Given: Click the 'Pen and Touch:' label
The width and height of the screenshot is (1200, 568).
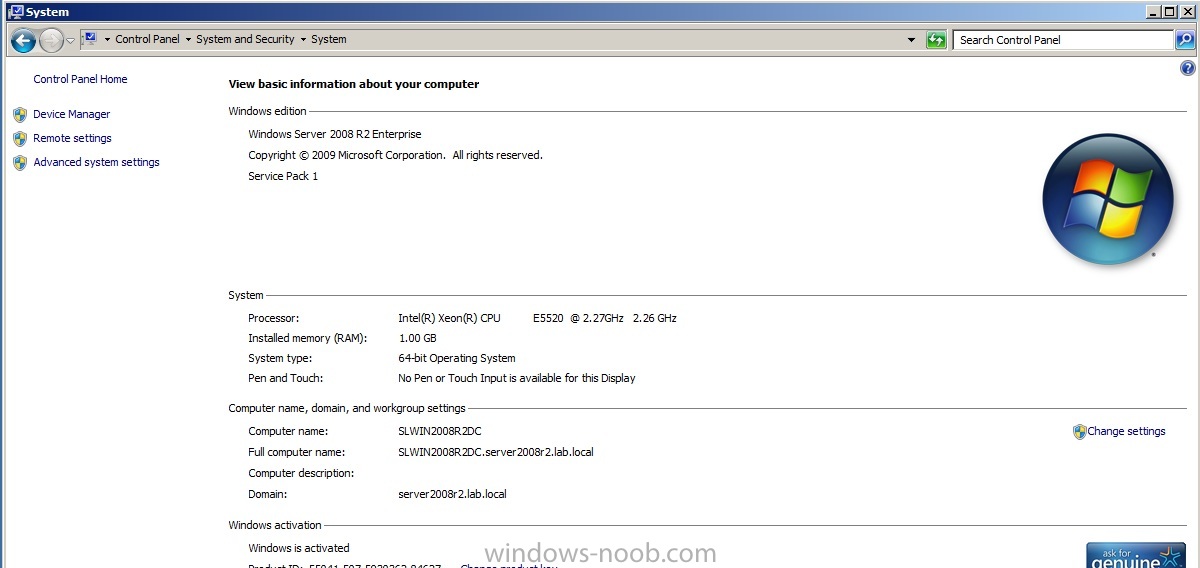Looking at the screenshot, I should (x=286, y=378).
